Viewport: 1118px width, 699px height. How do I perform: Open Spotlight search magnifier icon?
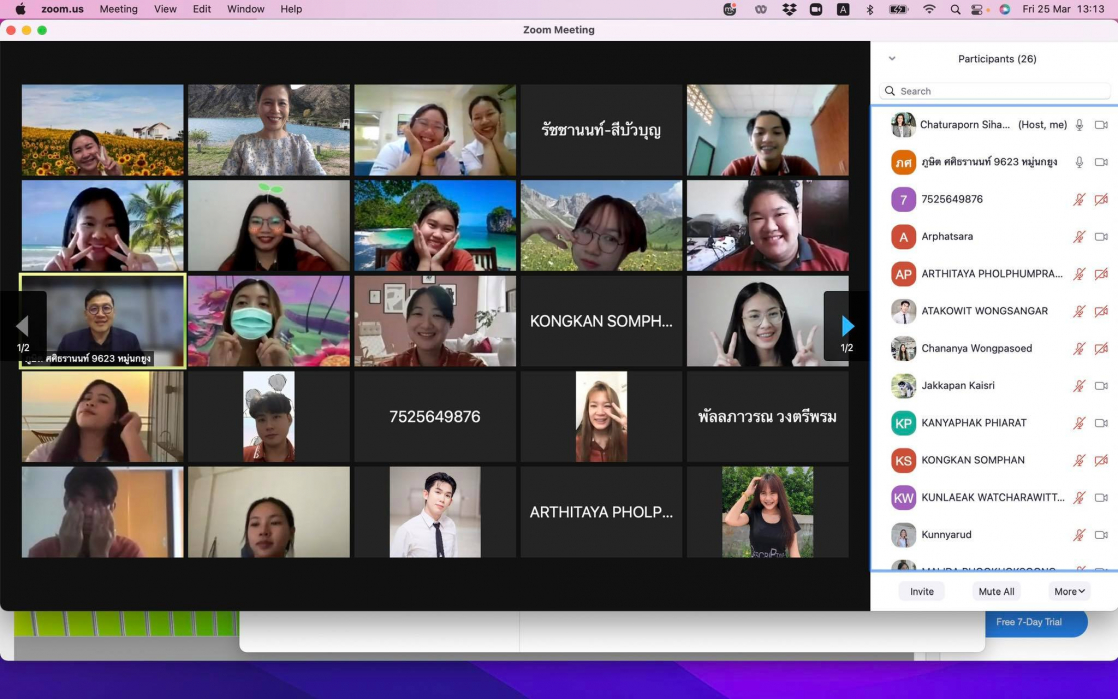[x=955, y=9]
